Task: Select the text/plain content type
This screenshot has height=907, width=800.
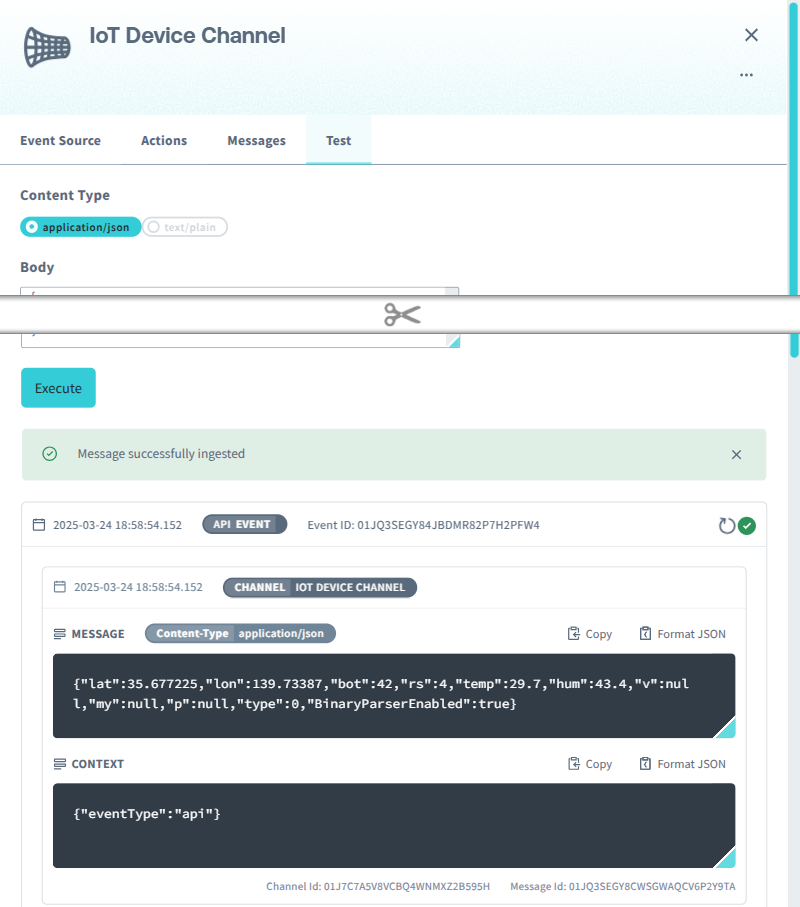Action: click(184, 227)
